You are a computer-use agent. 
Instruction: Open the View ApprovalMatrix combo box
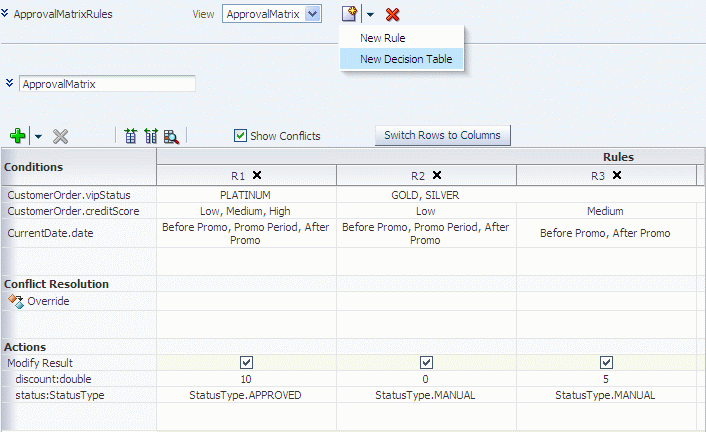(x=272, y=14)
